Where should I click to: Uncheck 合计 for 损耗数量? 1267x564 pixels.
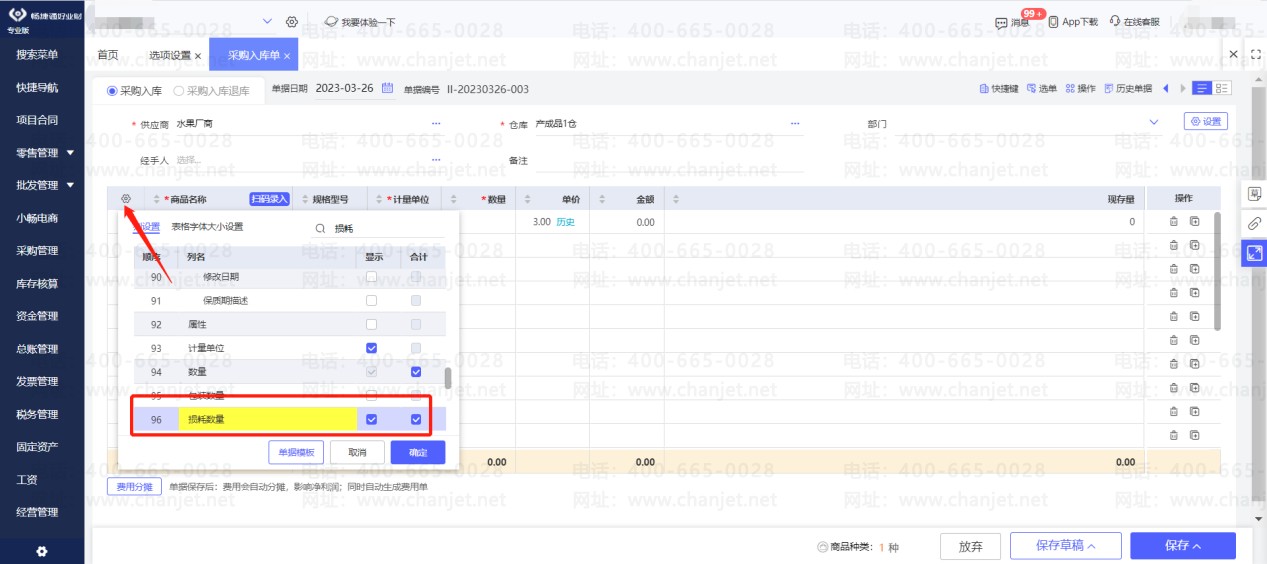coord(416,419)
